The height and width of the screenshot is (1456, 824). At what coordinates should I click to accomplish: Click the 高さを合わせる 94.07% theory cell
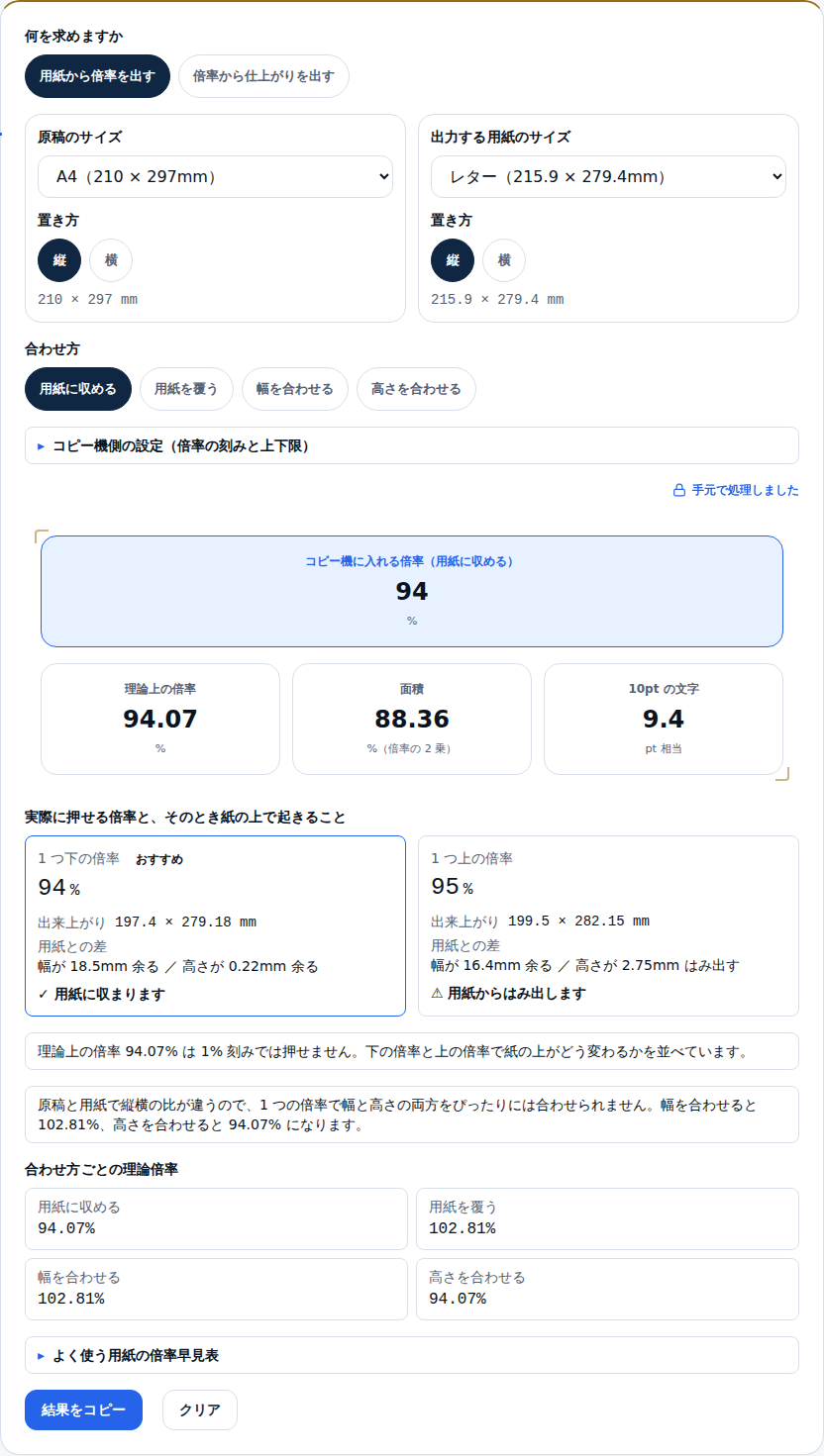(x=607, y=1289)
